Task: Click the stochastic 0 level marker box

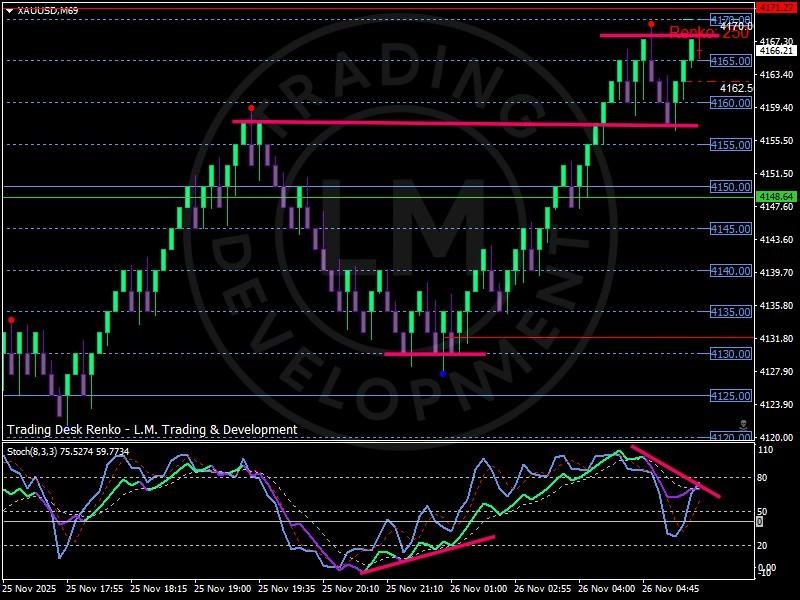Action: (760, 521)
